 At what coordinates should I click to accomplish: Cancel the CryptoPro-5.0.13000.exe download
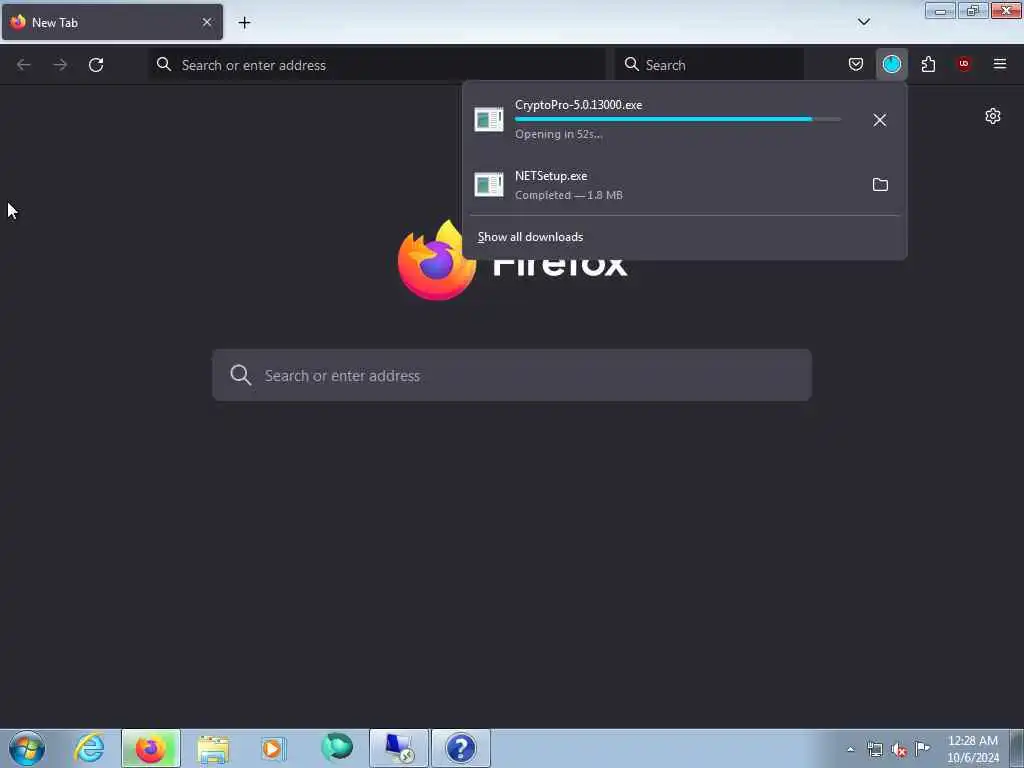click(x=880, y=120)
